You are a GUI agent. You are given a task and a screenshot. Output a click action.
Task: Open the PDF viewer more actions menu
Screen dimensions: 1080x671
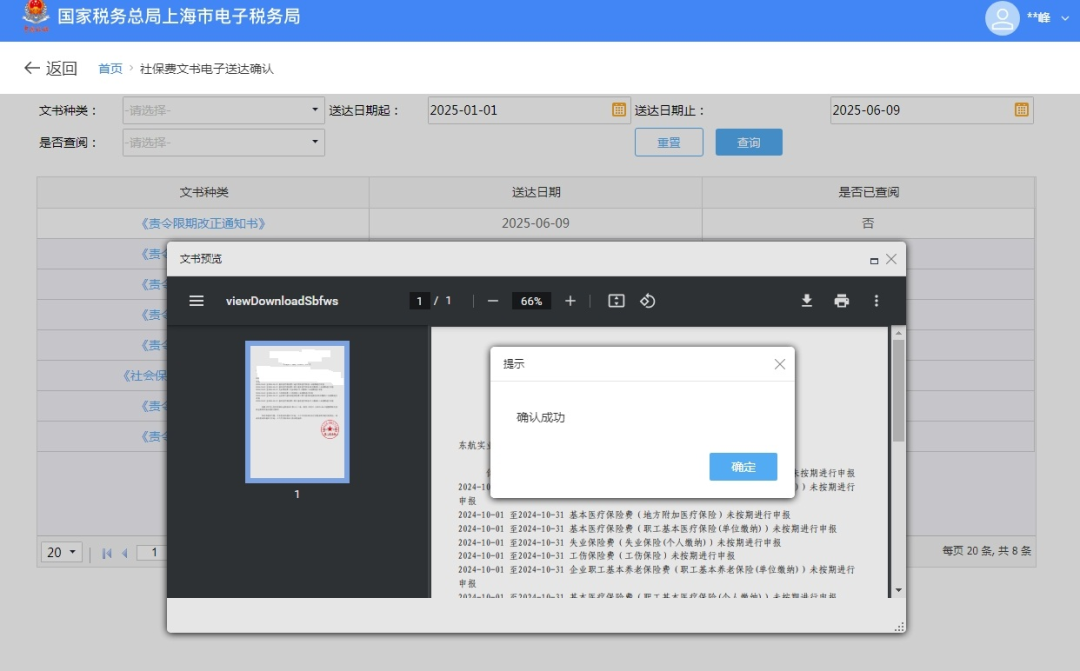tap(876, 301)
